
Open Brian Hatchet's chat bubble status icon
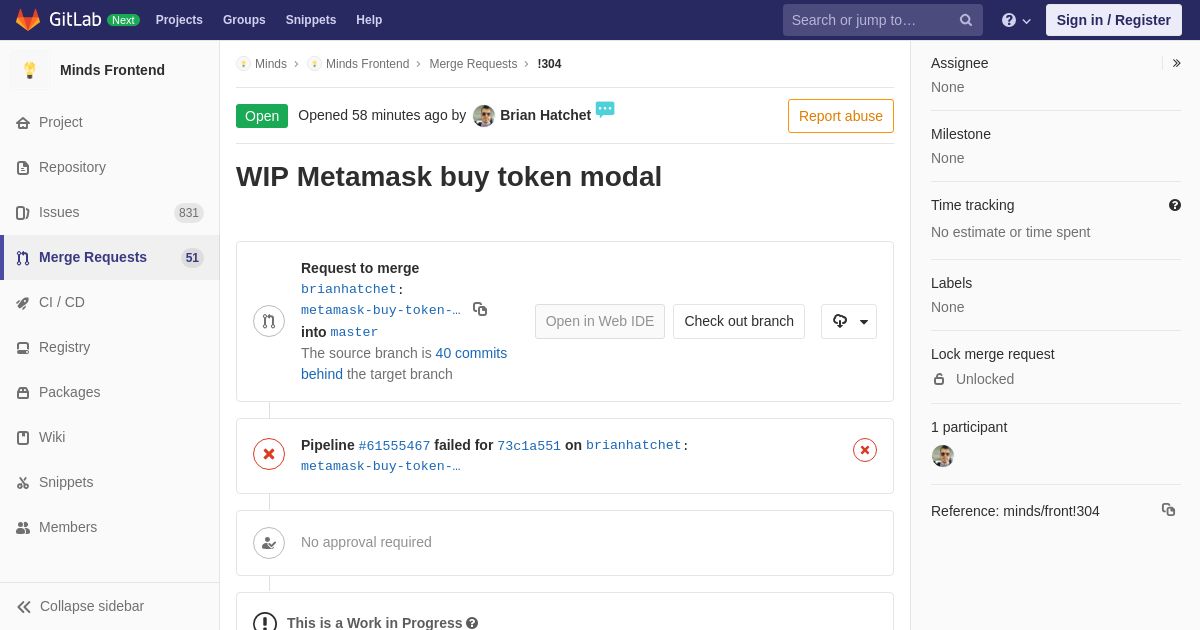(x=605, y=109)
